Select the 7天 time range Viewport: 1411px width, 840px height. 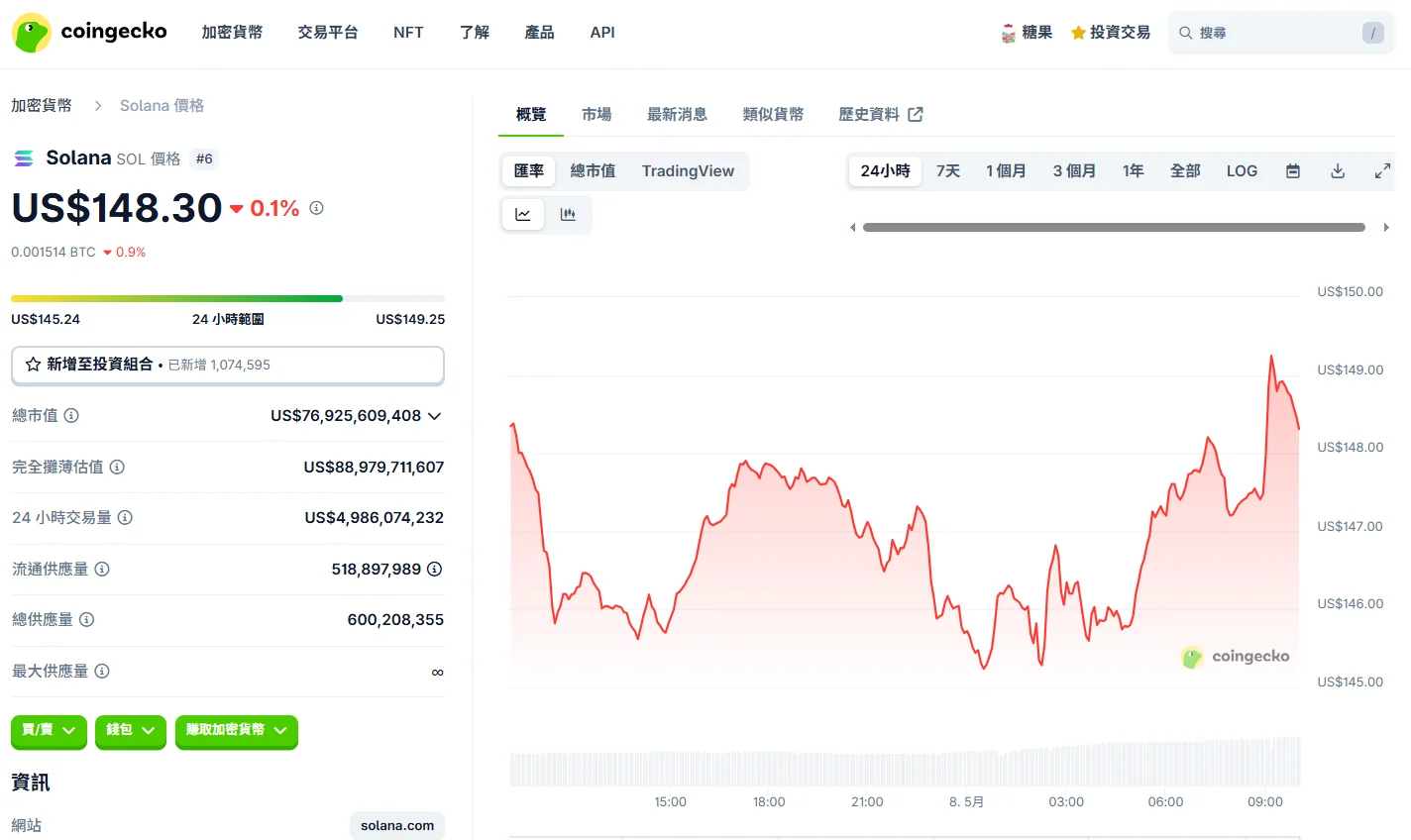click(948, 171)
